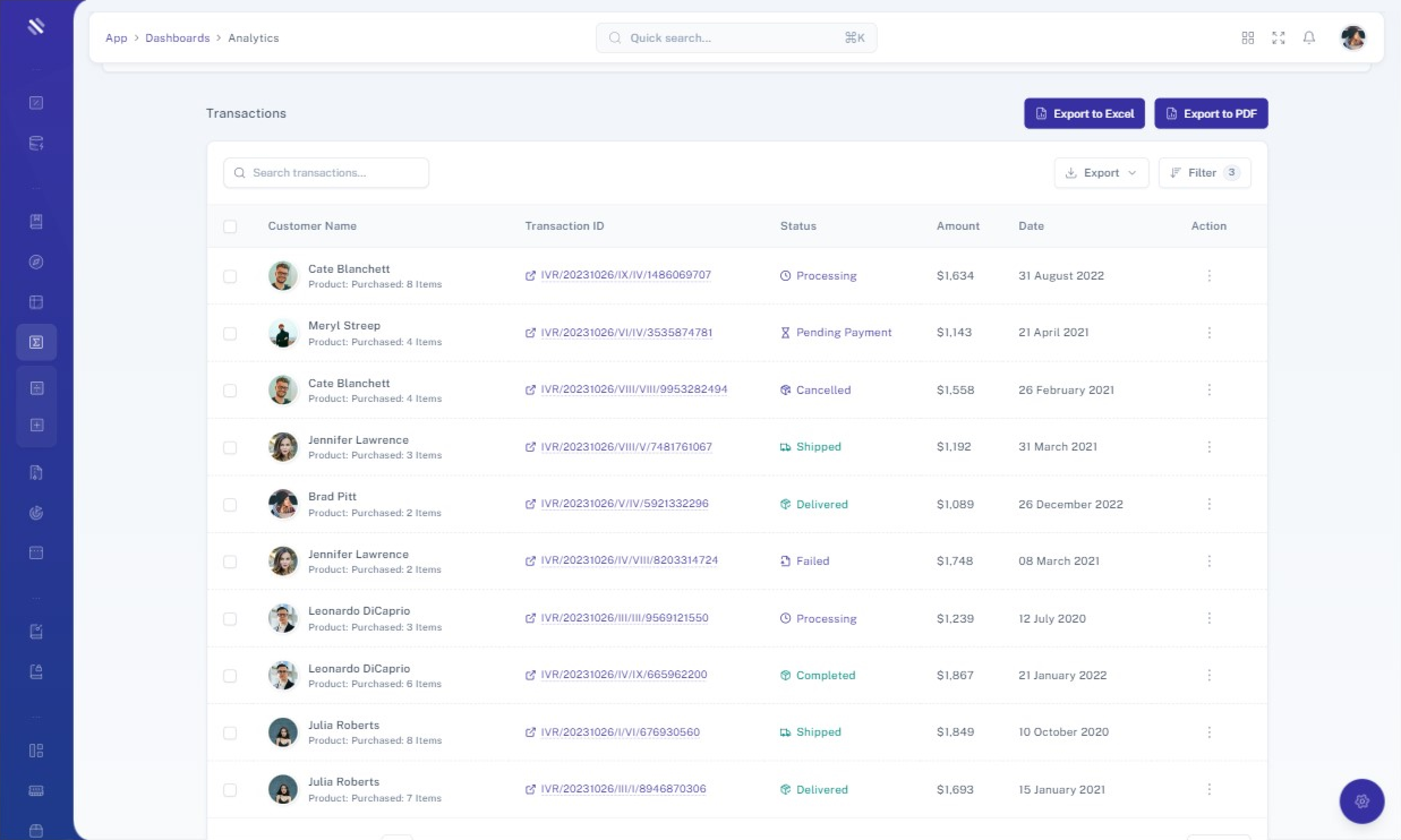The height and width of the screenshot is (840, 1401).
Task: Open the apps grid icon
Action: click(1248, 38)
